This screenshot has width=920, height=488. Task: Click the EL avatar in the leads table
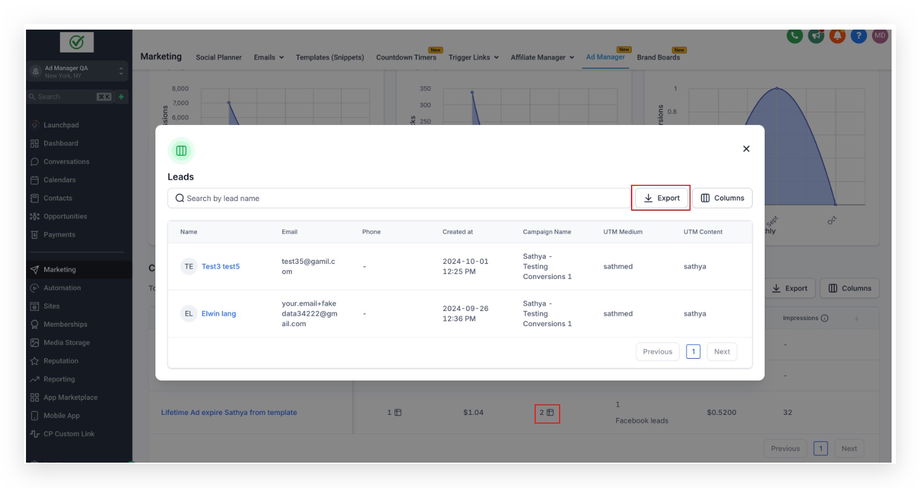coord(188,314)
